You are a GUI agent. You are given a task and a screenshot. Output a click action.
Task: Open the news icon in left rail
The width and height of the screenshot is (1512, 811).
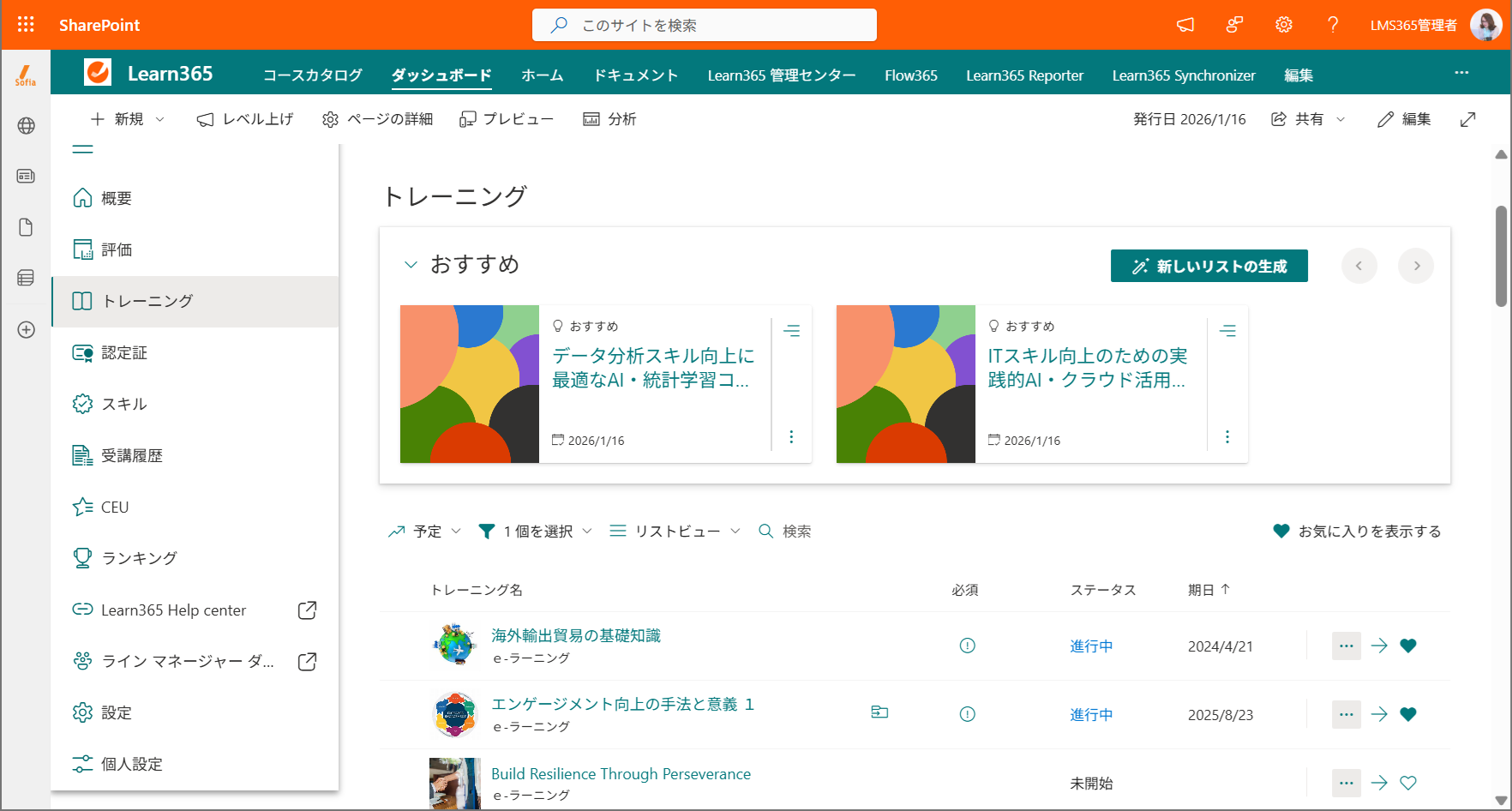click(26, 176)
